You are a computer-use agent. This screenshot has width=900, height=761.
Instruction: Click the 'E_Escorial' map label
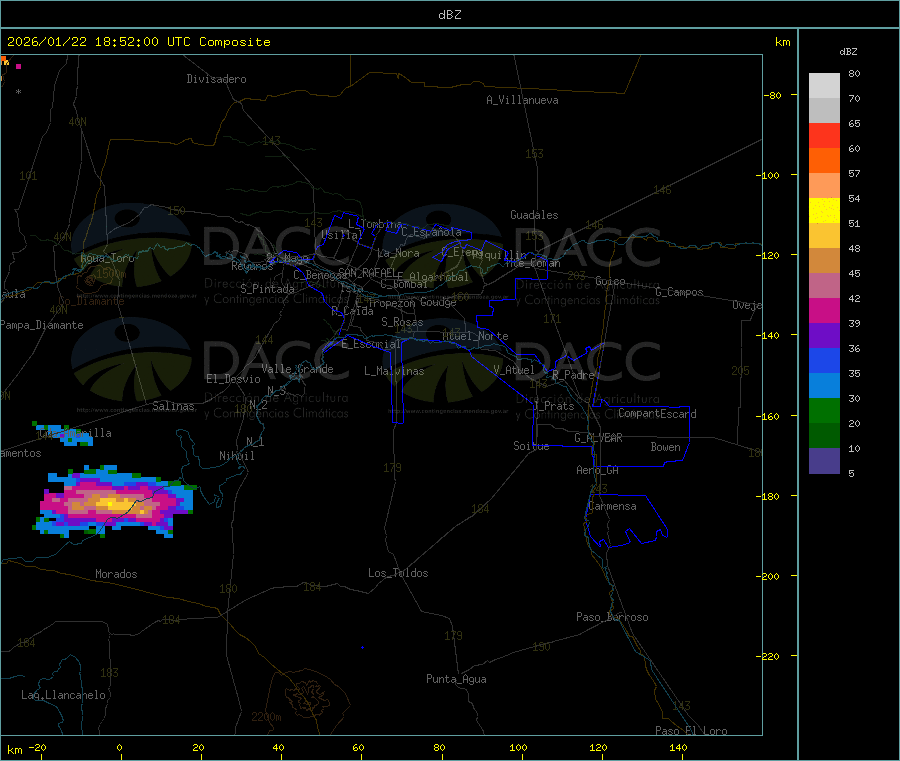[371, 344]
